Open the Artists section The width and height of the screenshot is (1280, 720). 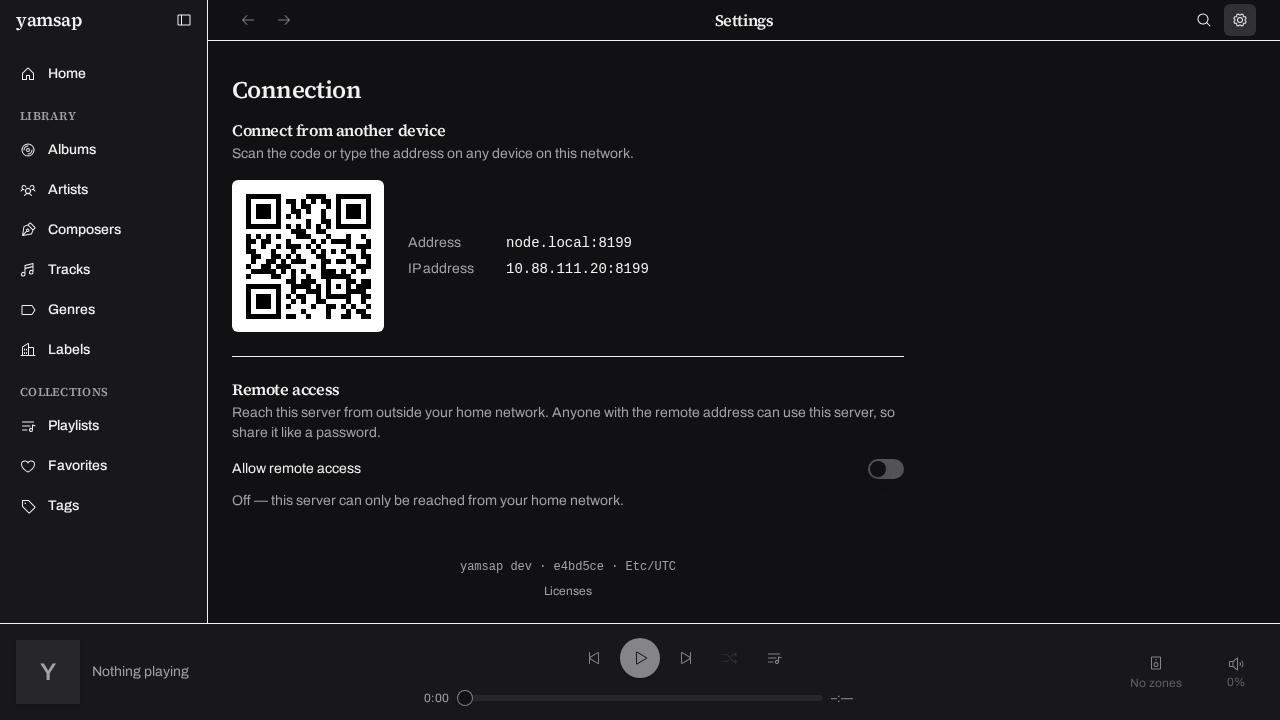(x=104, y=190)
